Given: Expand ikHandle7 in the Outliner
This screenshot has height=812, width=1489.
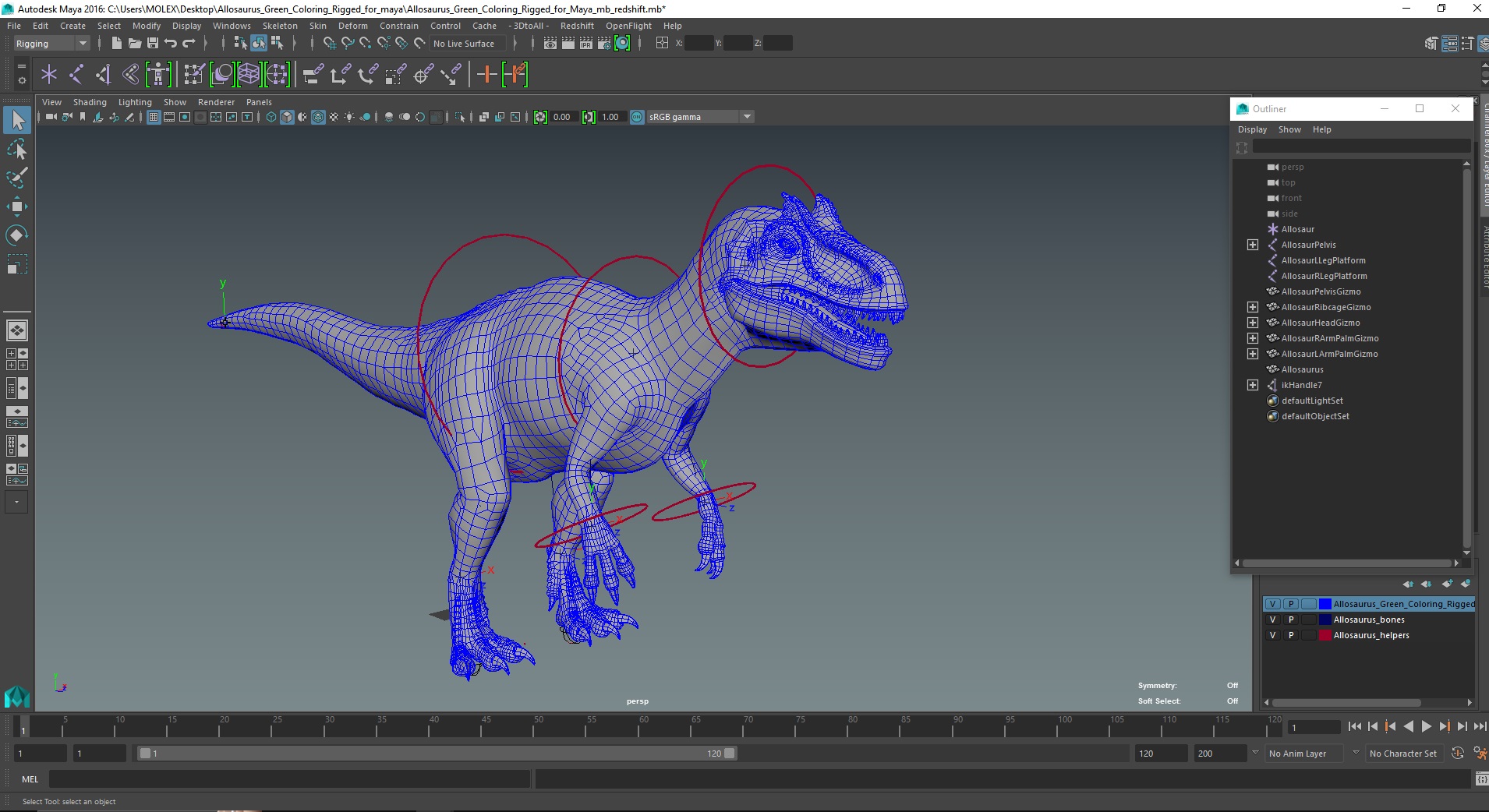Looking at the screenshot, I should coord(1253,385).
